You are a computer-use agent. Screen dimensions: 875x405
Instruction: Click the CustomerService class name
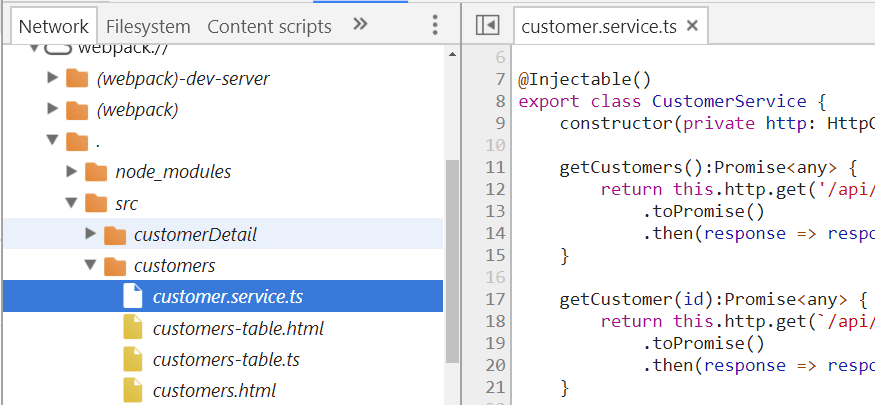729,101
